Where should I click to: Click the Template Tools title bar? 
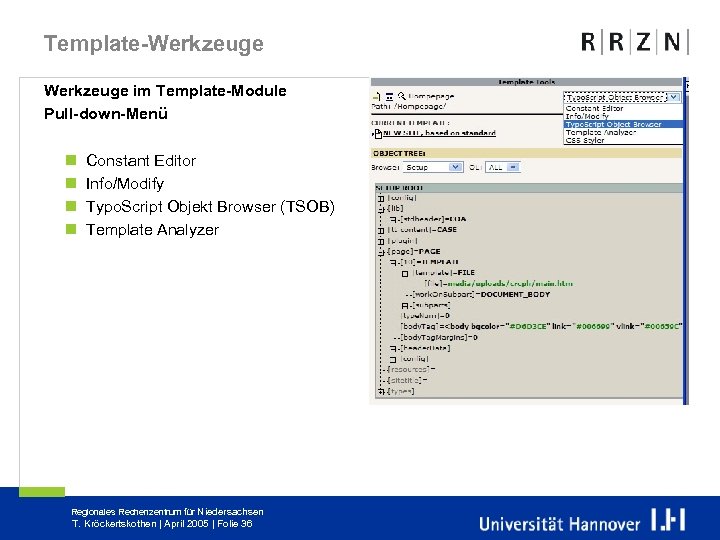tap(526, 82)
